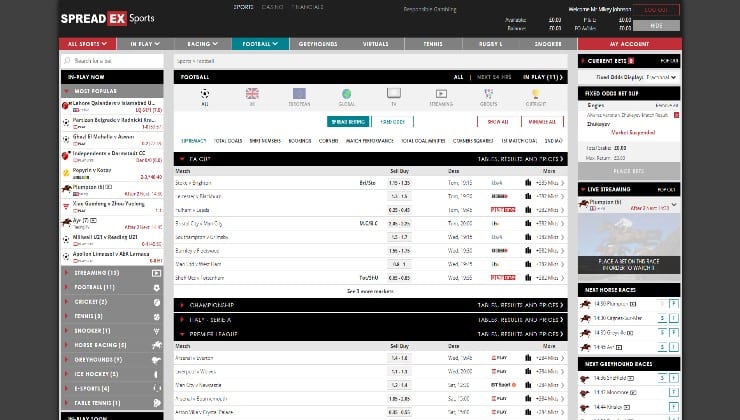Image resolution: width=740 pixels, height=420 pixels.
Task: Open My Account
Action: pyautogui.click(x=630, y=44)
